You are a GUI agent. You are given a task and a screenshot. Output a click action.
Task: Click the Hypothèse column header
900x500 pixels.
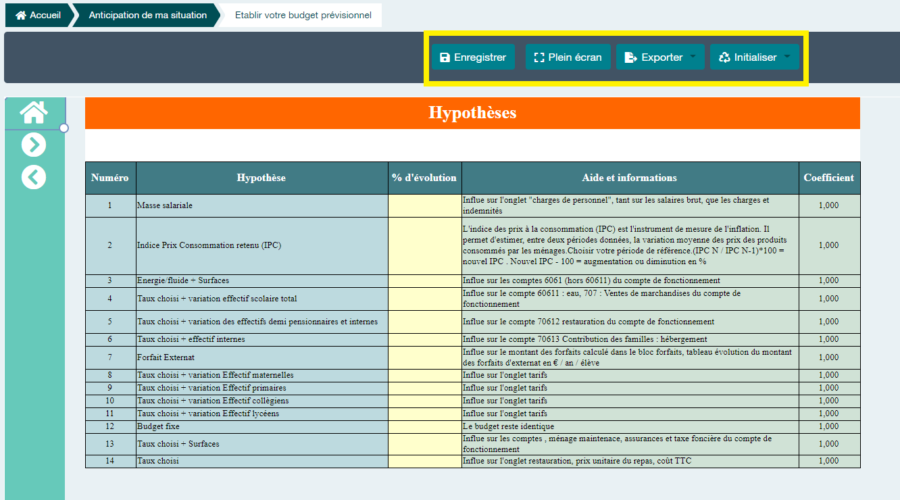(x=262, y=178)
